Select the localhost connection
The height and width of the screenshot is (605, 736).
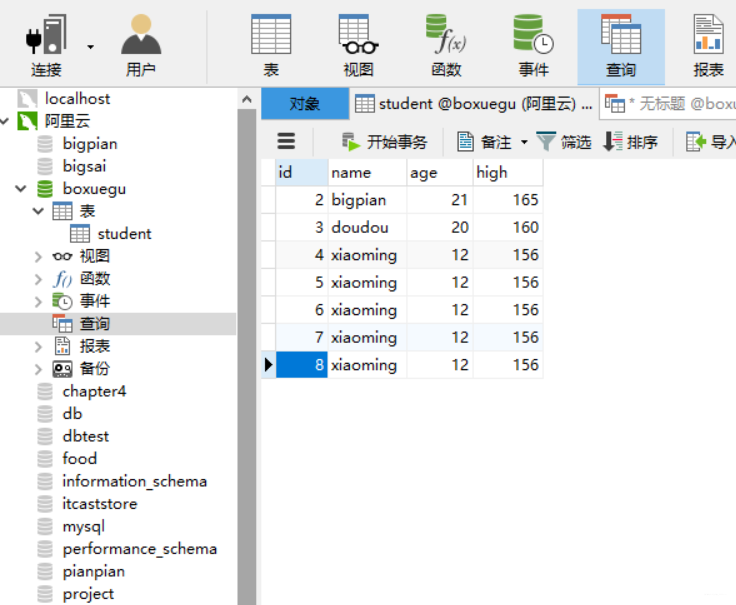pos(77,99)
